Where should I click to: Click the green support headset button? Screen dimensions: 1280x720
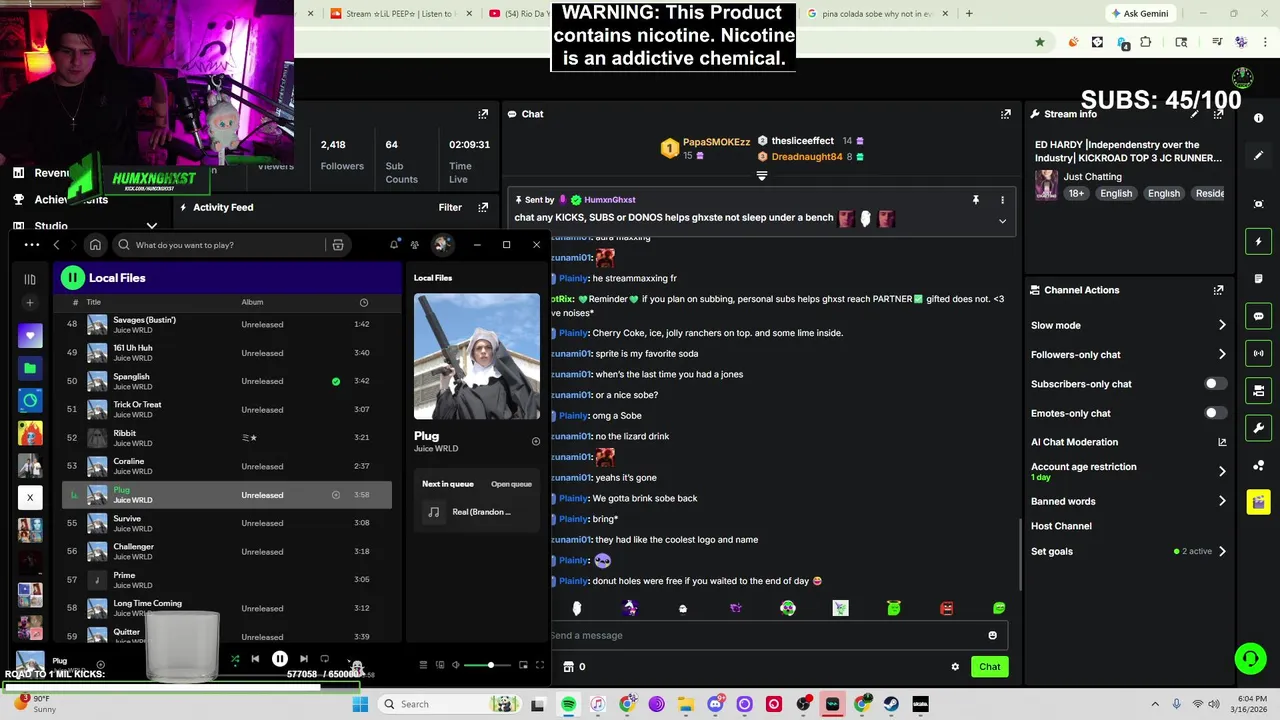pos(1250,658)
